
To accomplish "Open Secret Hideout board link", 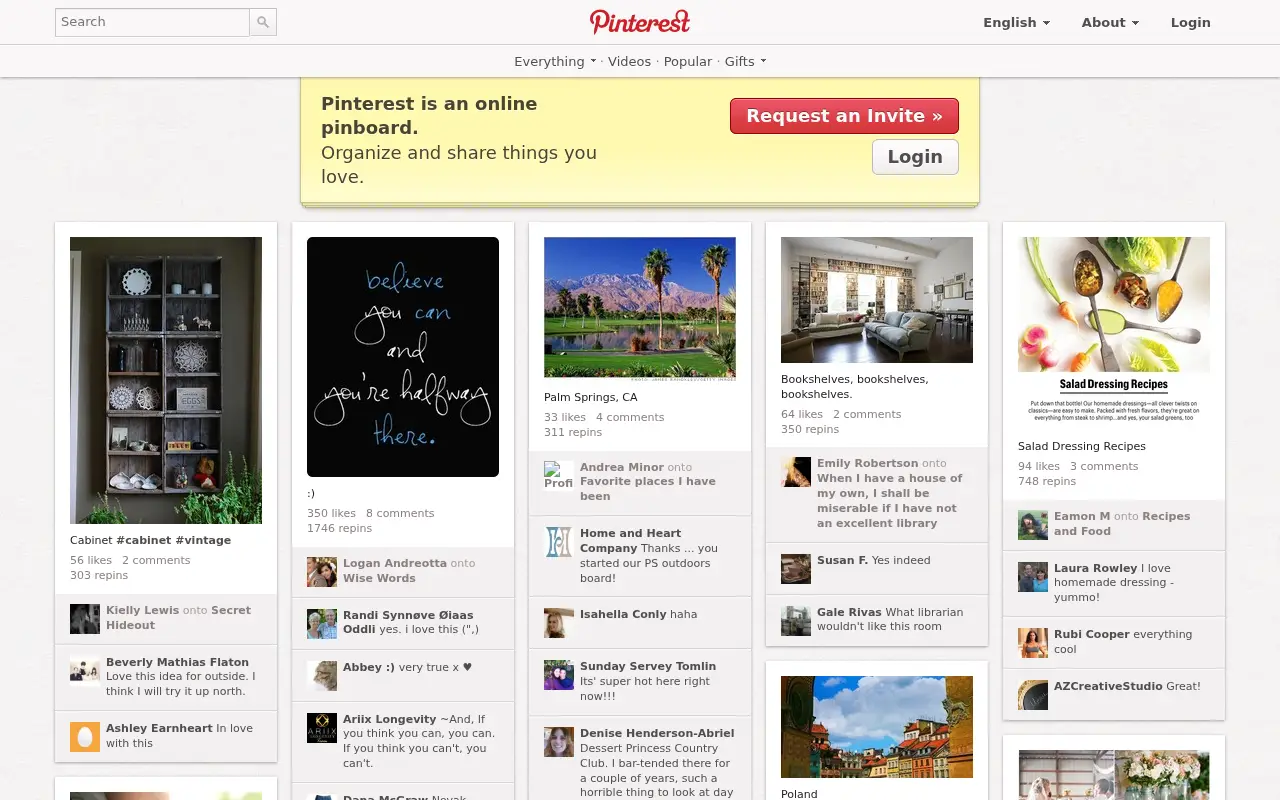I will 178,618.
